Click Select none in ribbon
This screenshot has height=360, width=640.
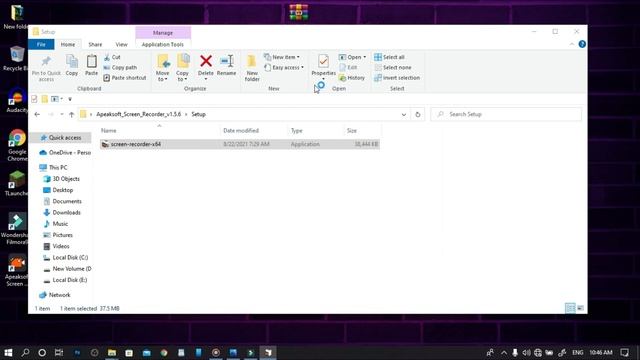[393, 67]
